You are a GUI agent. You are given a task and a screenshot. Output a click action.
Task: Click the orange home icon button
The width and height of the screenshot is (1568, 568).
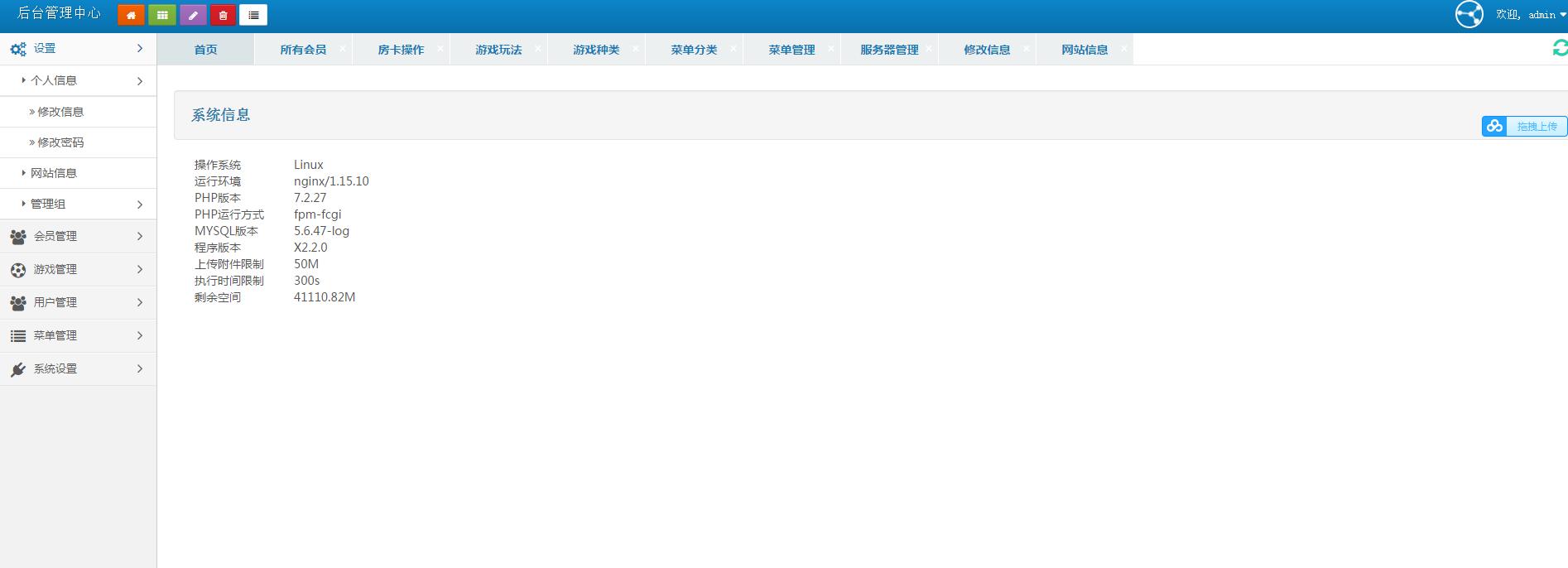[x=131, y=15]
